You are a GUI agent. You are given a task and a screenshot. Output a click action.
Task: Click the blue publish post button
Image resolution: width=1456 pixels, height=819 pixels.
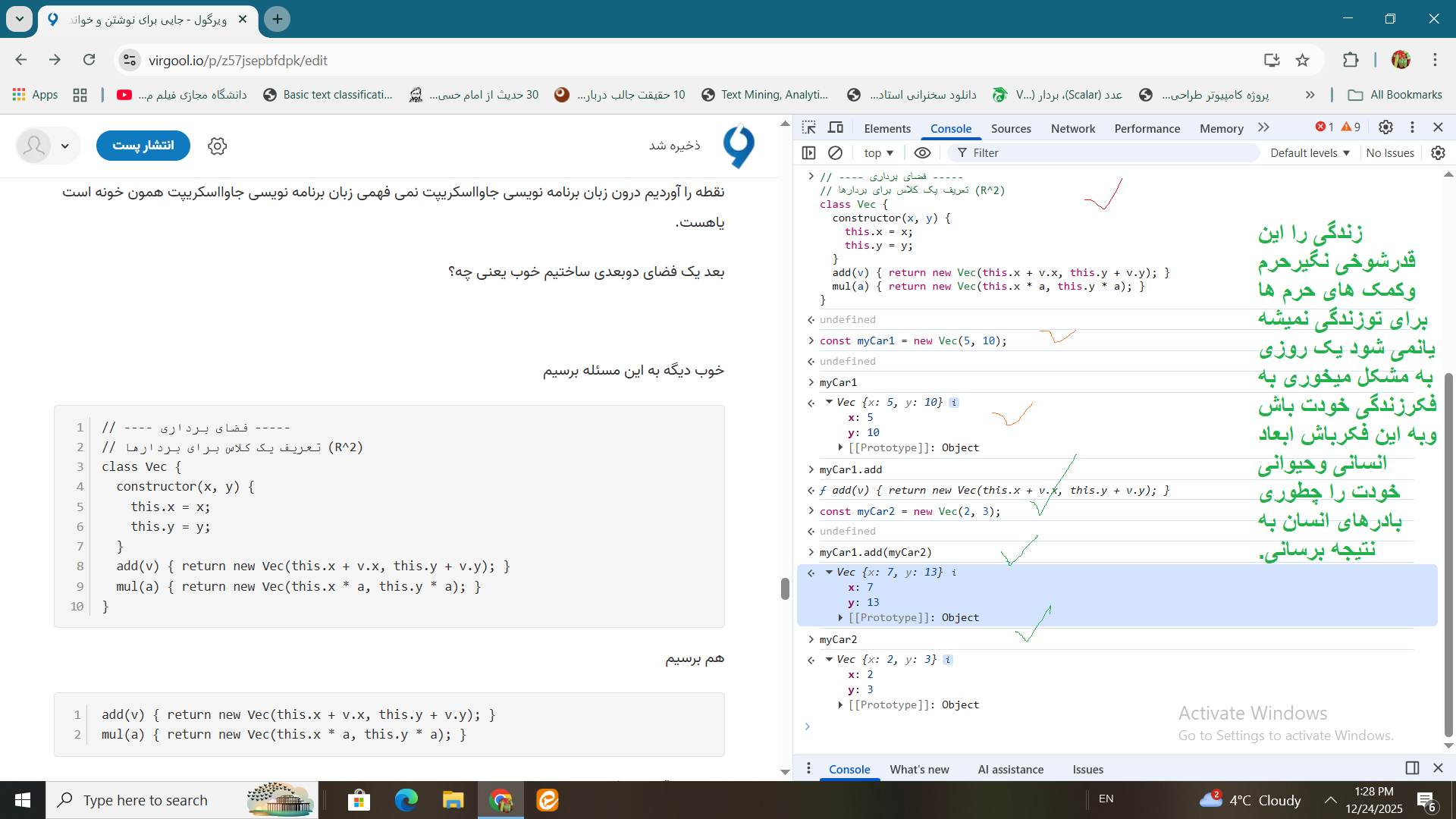[143, 146]
